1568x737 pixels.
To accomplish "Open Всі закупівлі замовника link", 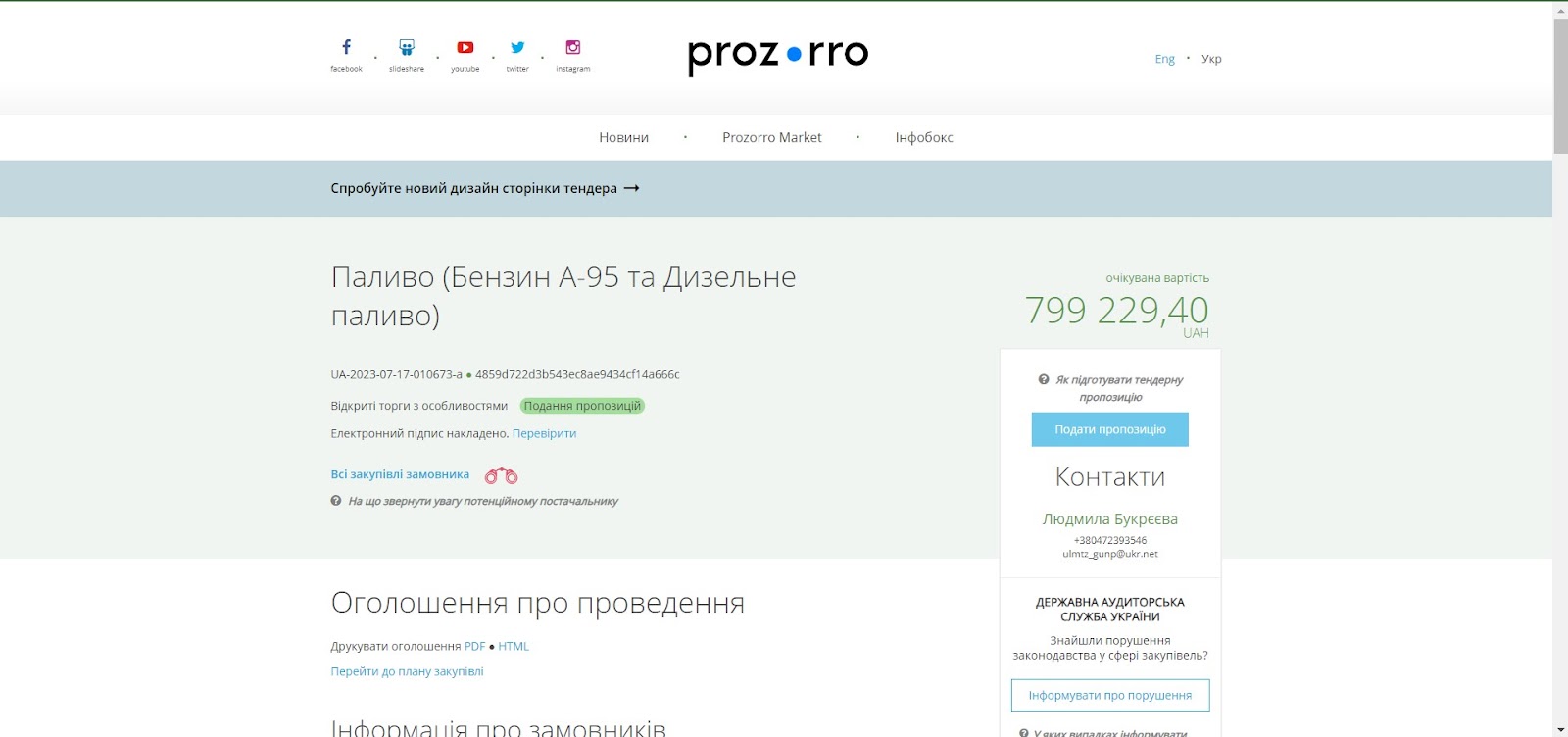I will (x=400, y=474).
